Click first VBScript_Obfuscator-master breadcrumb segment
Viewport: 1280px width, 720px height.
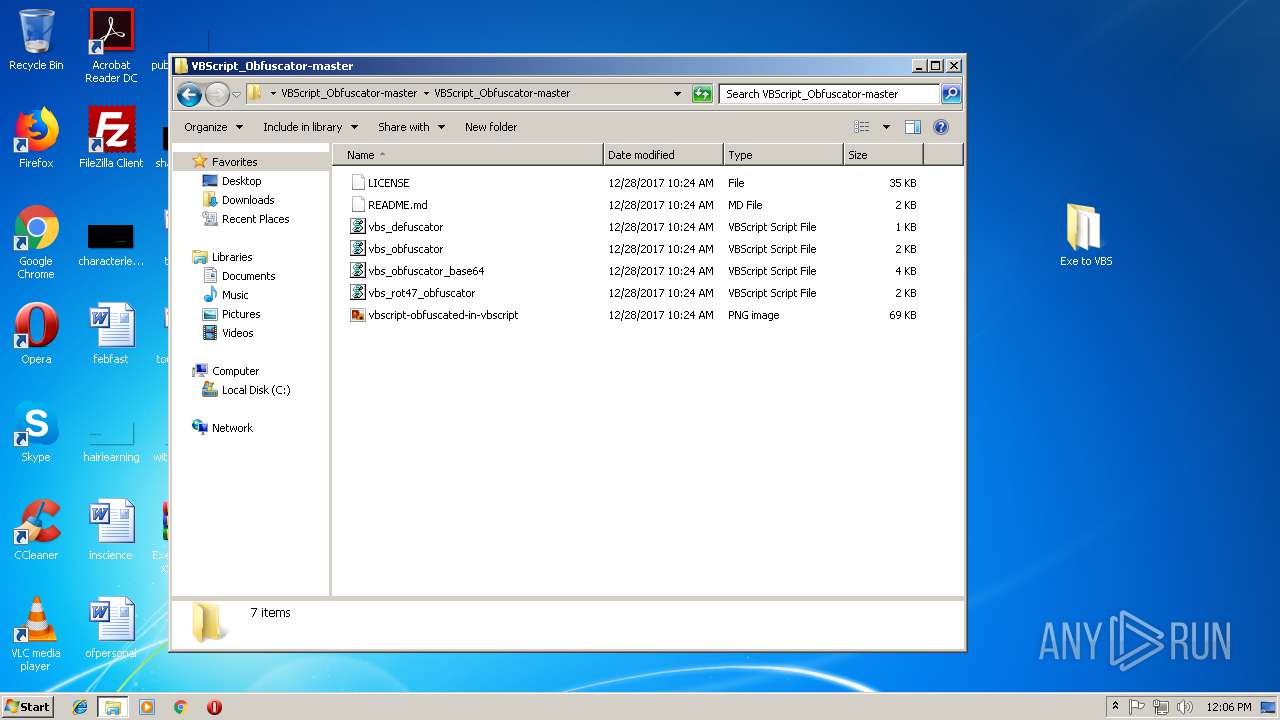pyautogui.click(x=349, y=93)
